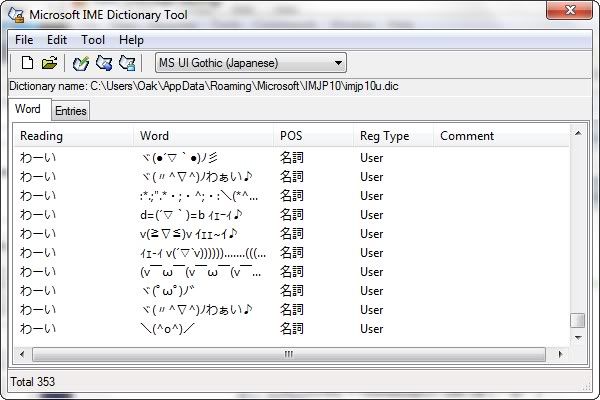Click the IME Dictionary Tool title bar icon
The image size is (600, 400).
tap(16, 15)
